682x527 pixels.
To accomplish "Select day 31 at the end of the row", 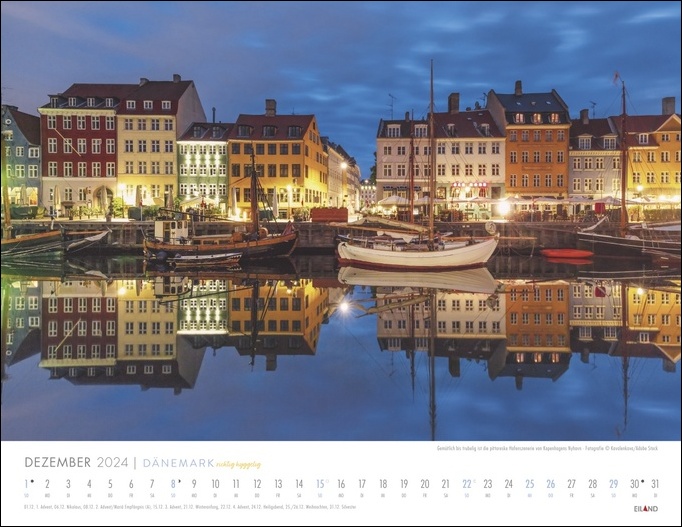I will click(655, 484).
